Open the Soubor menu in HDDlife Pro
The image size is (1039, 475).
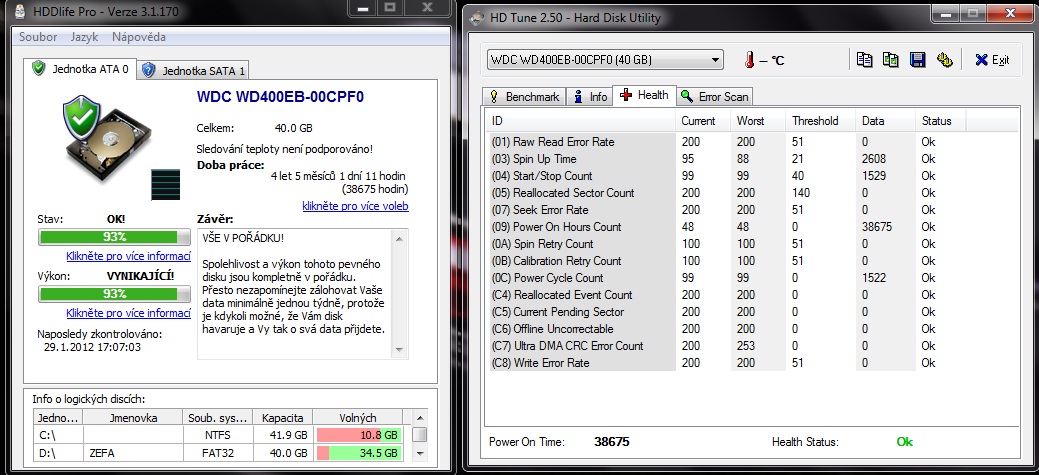38,37
